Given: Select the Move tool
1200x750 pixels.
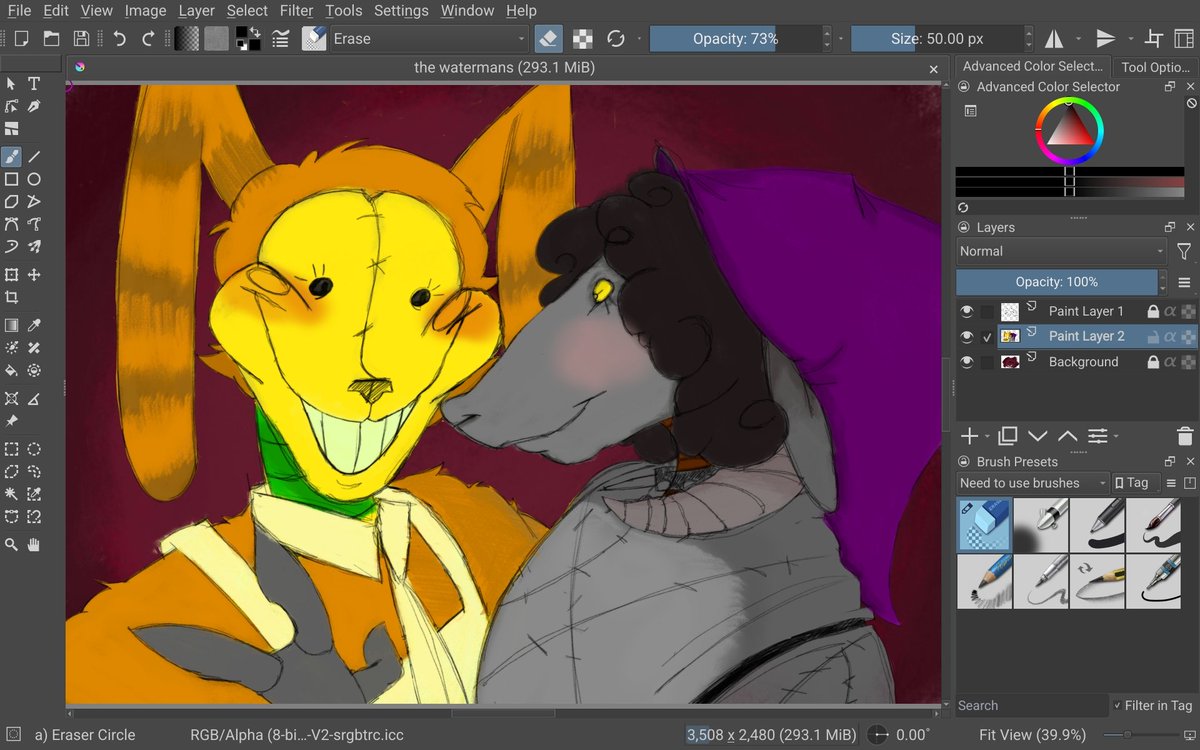Looking at the screenshot, I should coord(34,275).
